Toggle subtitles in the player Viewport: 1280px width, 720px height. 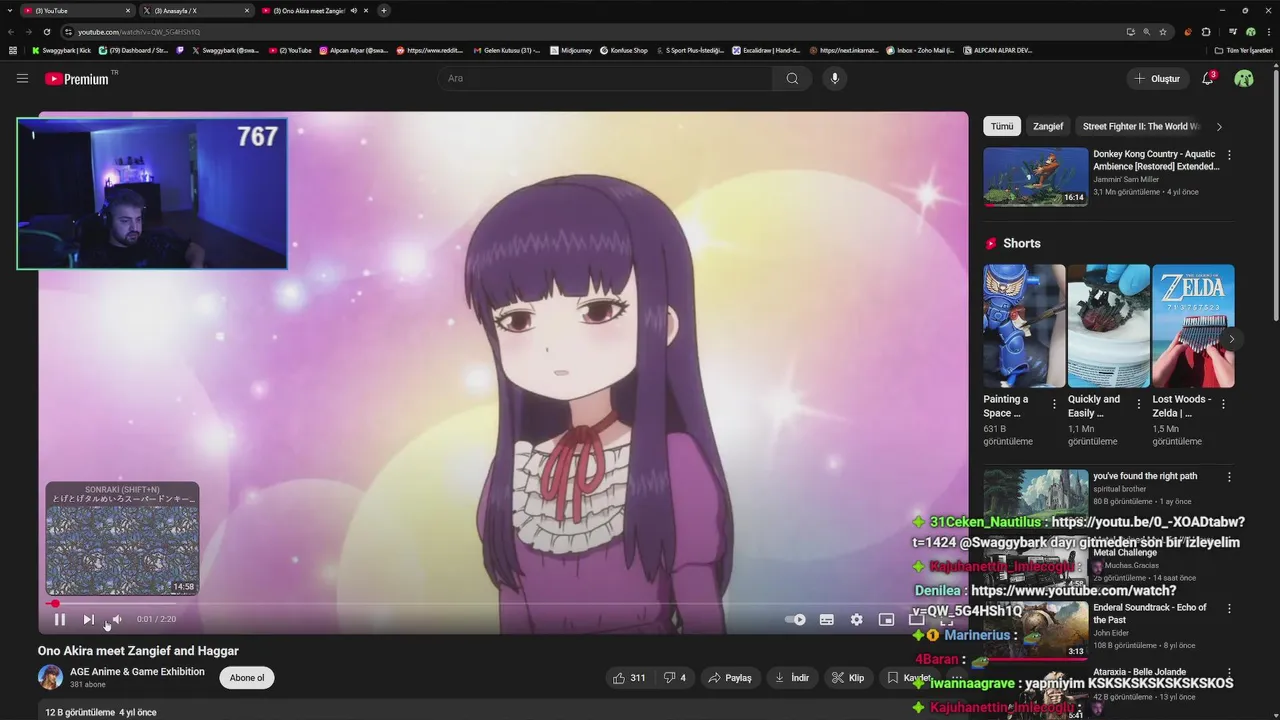pyautogui.click(x=827, y=620)
